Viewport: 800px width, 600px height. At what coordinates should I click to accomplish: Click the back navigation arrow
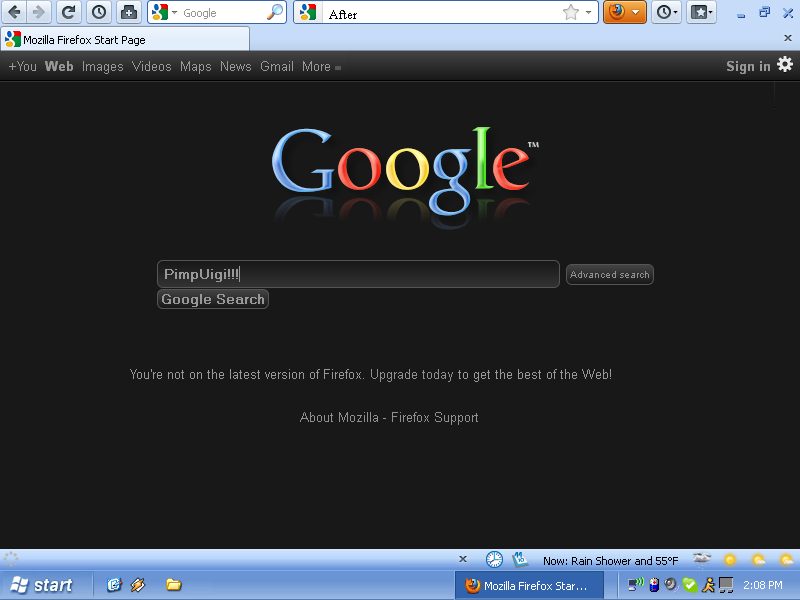click(x=13, y=13)
